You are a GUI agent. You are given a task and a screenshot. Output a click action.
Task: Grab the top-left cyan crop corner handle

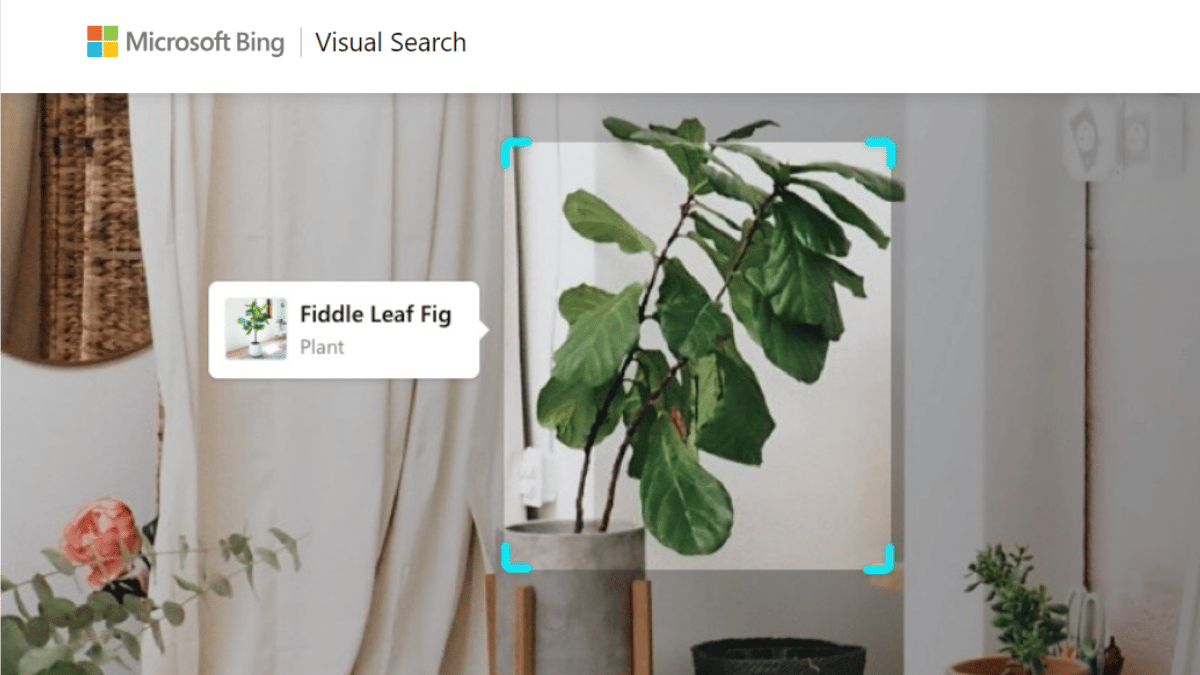tap(516, 155)
